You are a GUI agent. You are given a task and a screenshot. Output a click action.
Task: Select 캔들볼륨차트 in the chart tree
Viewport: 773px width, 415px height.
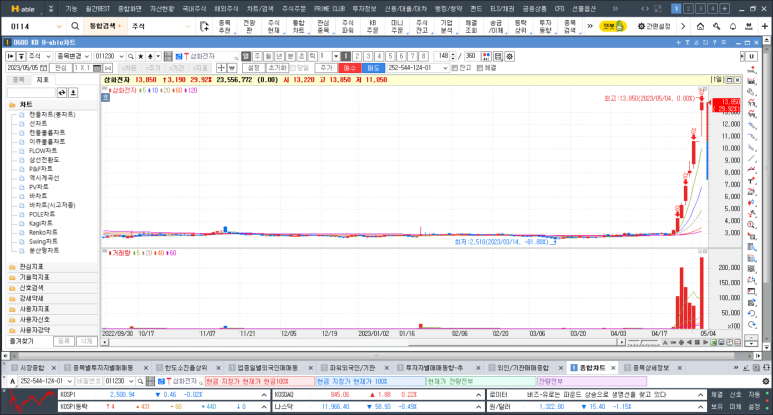point(47,133)
